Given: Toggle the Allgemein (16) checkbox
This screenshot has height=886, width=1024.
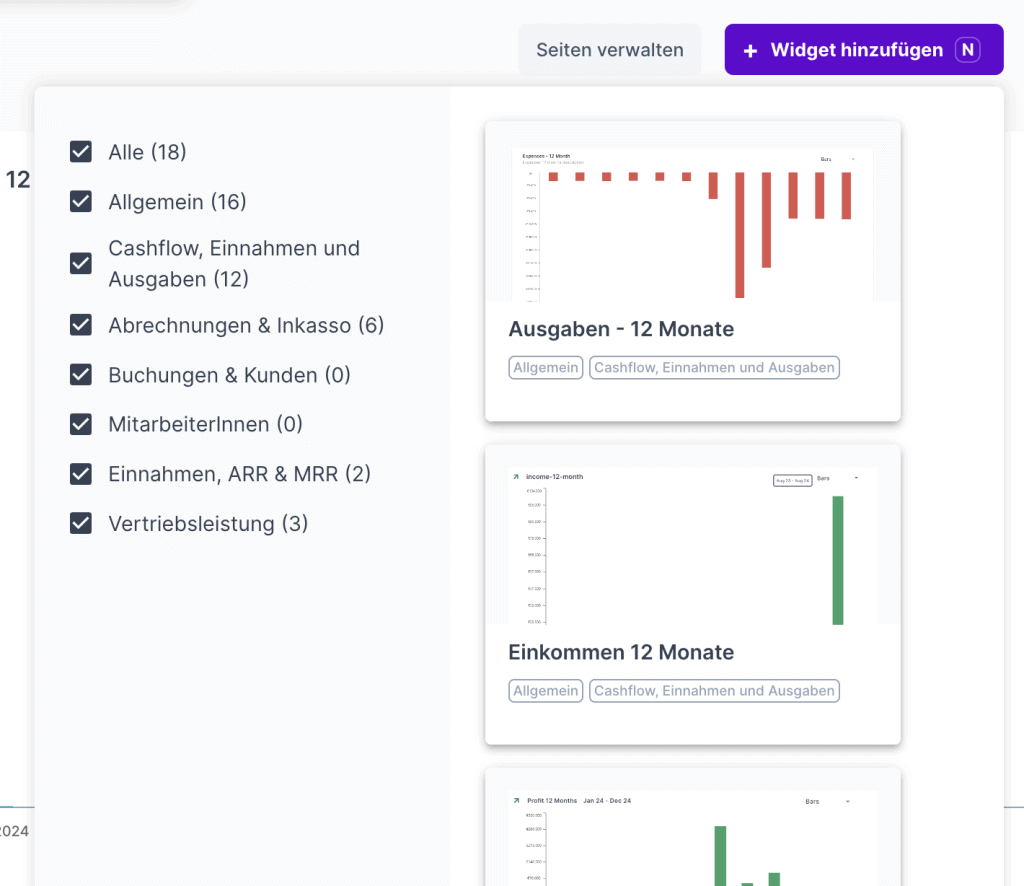Looking at the screenshot, I should pyautogui.click(x=81, y=202).
